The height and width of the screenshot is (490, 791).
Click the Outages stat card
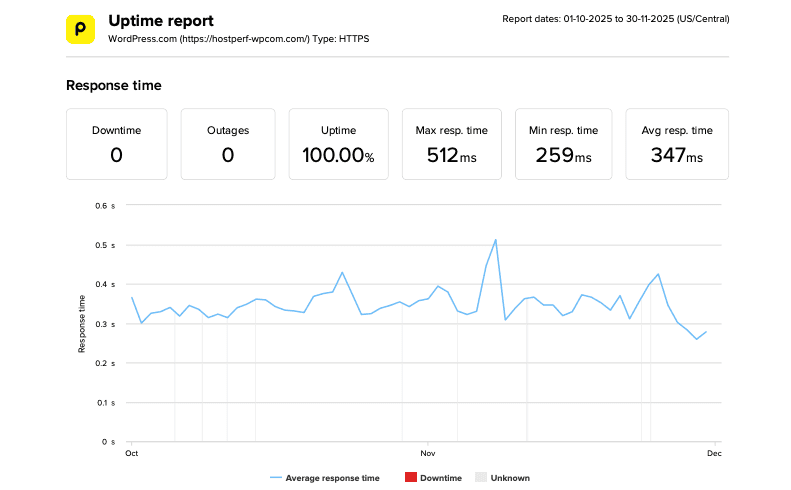pos(228,144)
